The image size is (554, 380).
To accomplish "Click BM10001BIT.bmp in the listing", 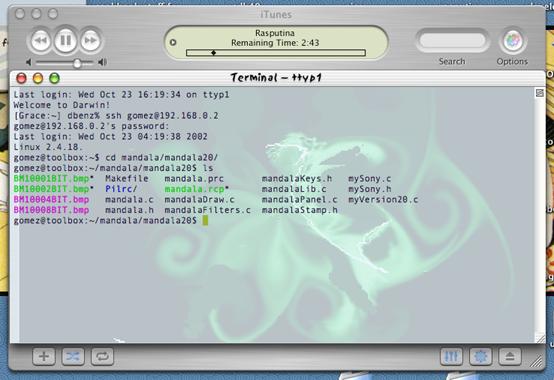I will [51, 179].
